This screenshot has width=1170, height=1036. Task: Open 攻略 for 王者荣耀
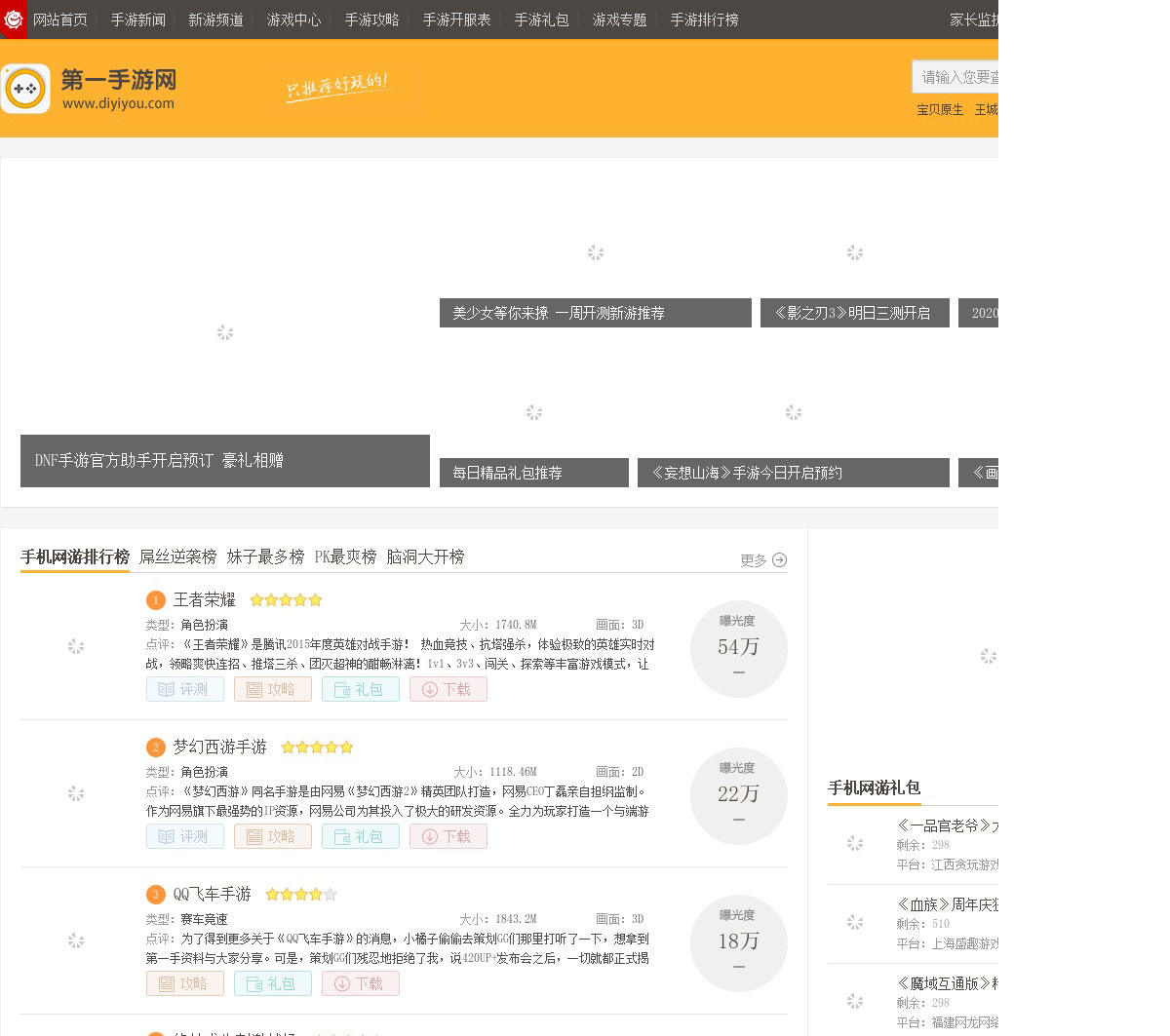[273, 689]
